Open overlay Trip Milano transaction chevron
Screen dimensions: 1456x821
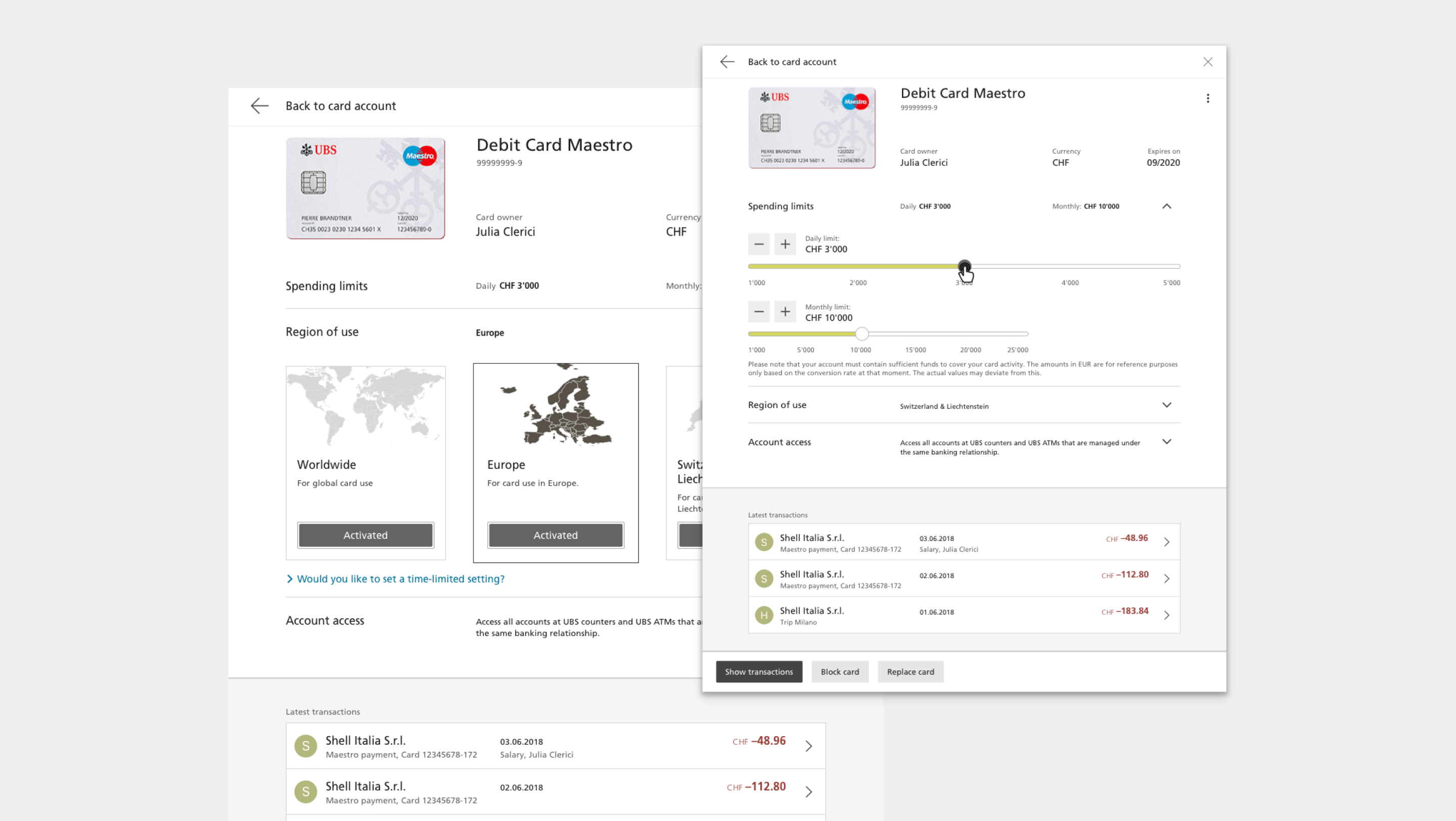coord(1166,615)
